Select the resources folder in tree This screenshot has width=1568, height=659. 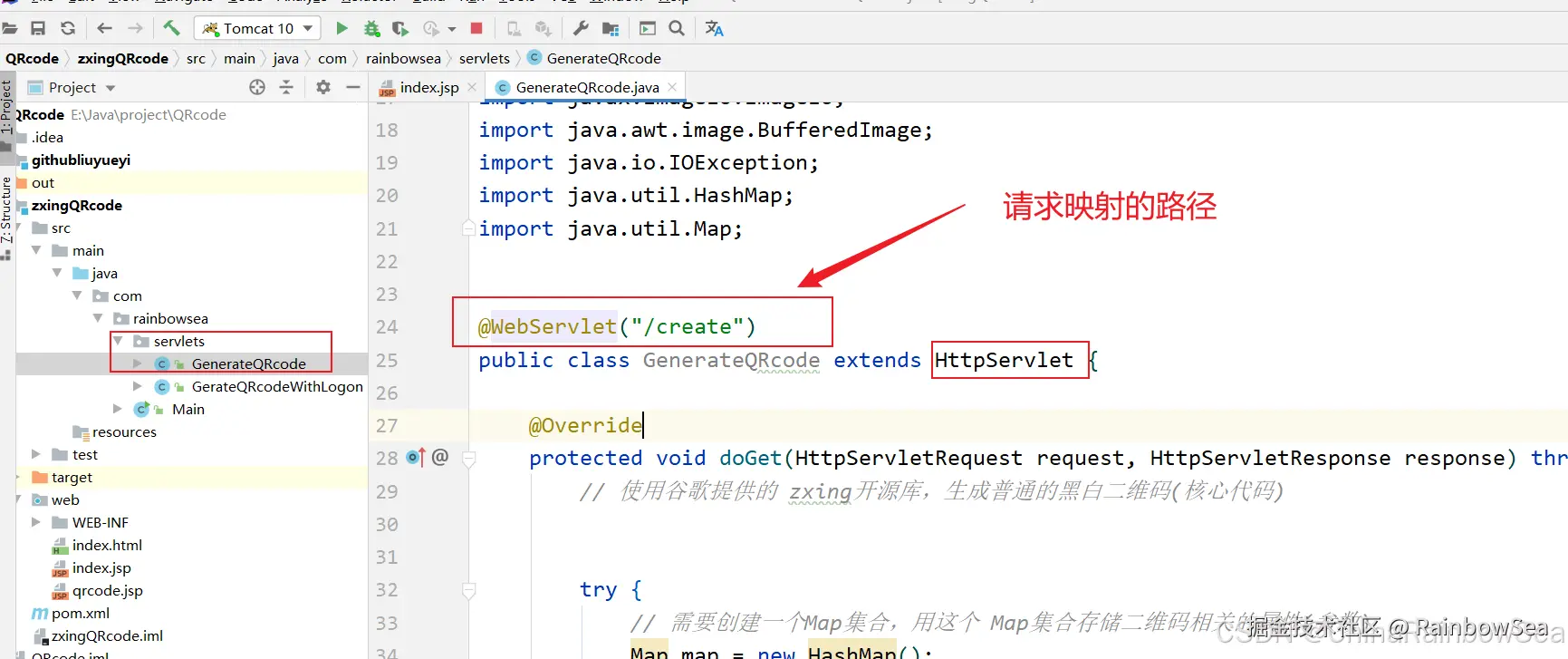(124, 431)
